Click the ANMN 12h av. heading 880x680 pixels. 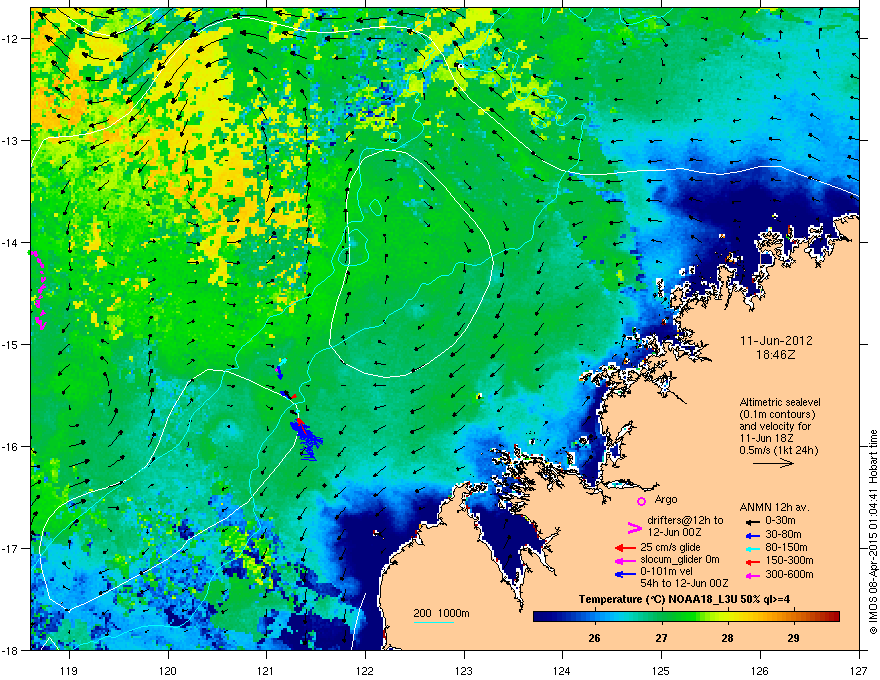774,508
